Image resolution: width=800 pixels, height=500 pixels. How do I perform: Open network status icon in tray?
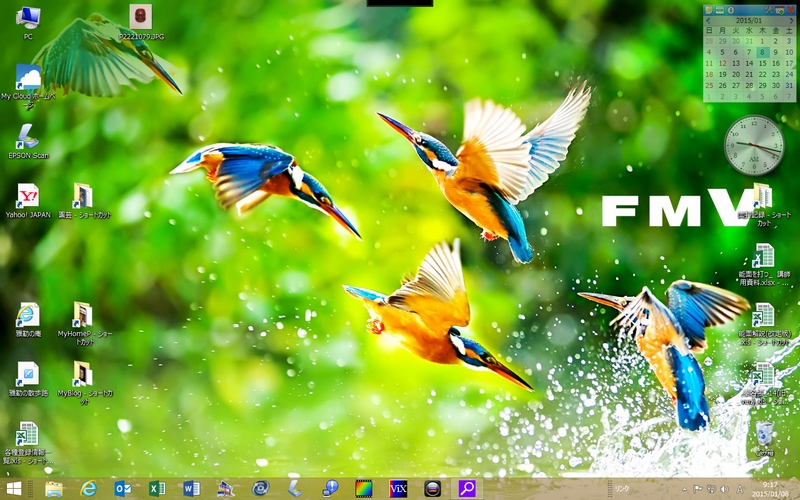[x=712, y=489]
